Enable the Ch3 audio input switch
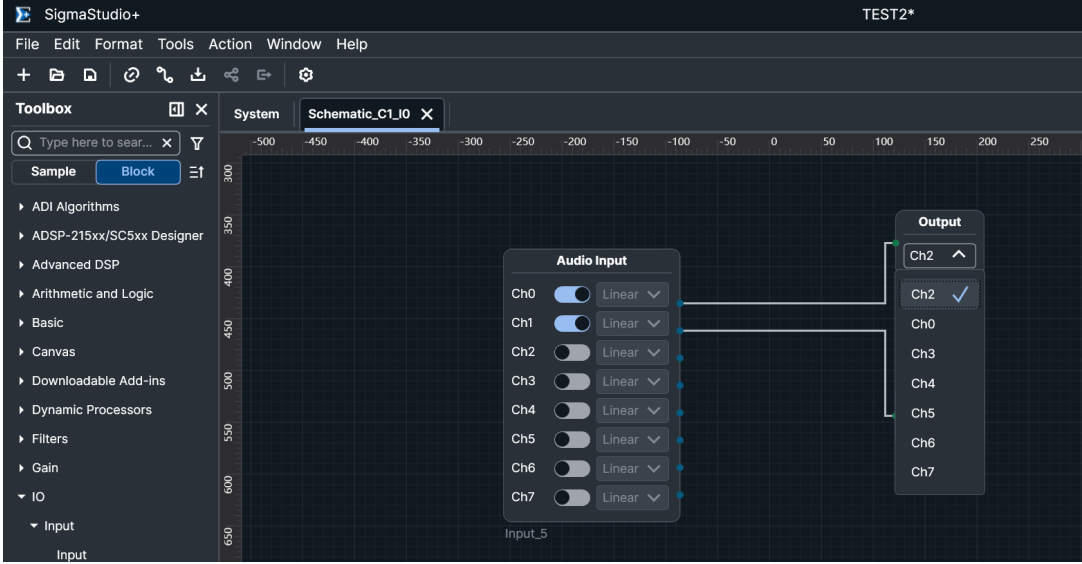This screenshot has height=564, width=1082. (572, 382)
